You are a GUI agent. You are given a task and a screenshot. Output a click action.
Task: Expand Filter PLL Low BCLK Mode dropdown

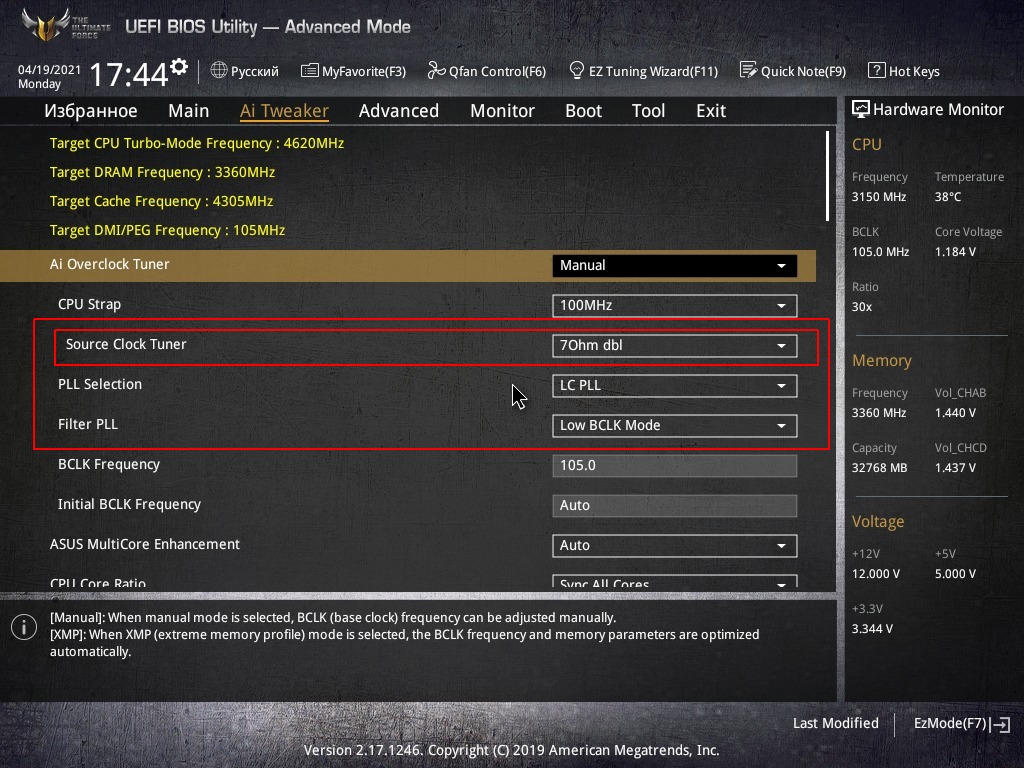point(675,426)
